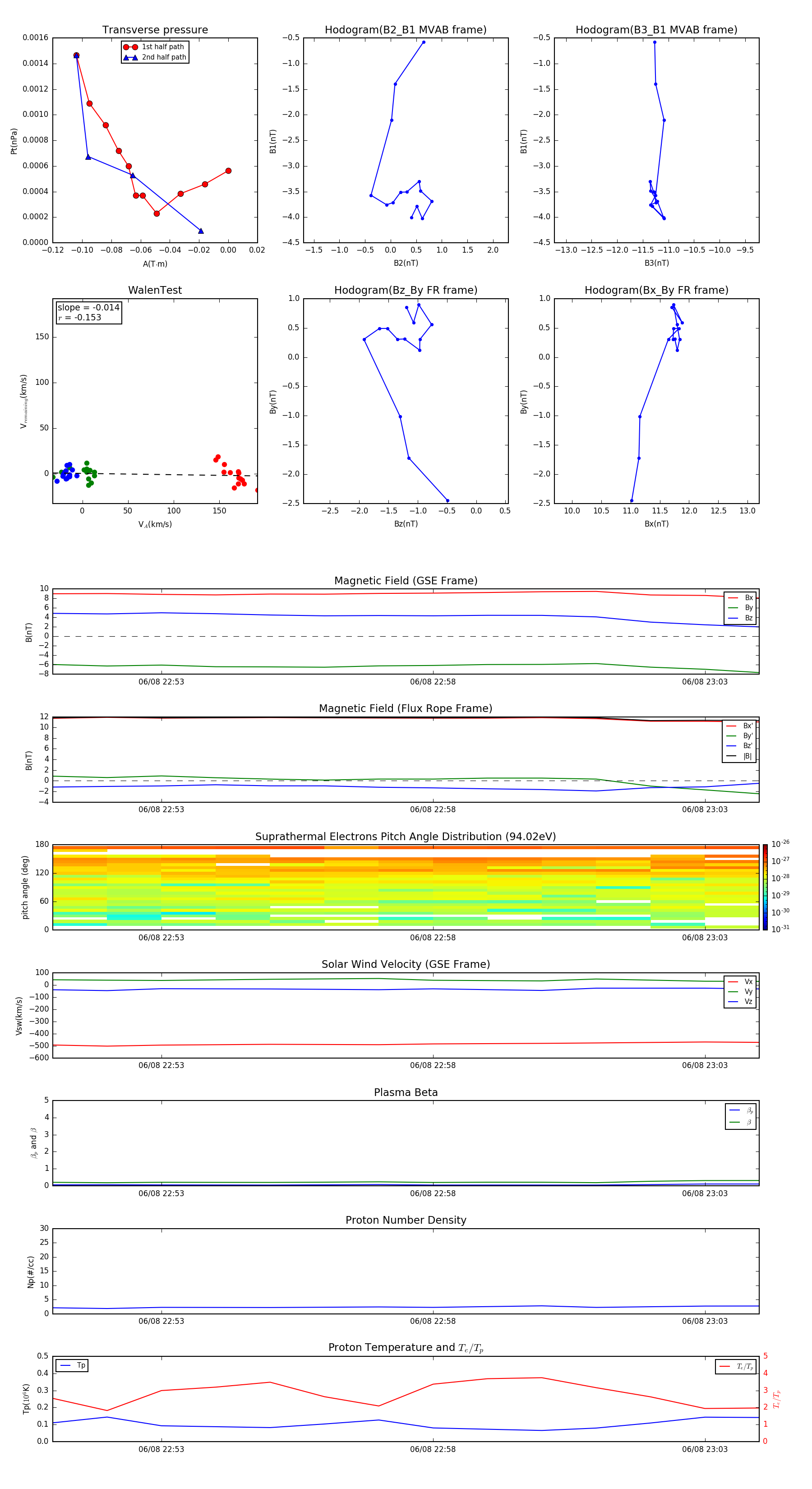Screen dimensions: 812x1489
Task: Click the "Plasma Beta" plot title
Action: tap(406, 1093)
